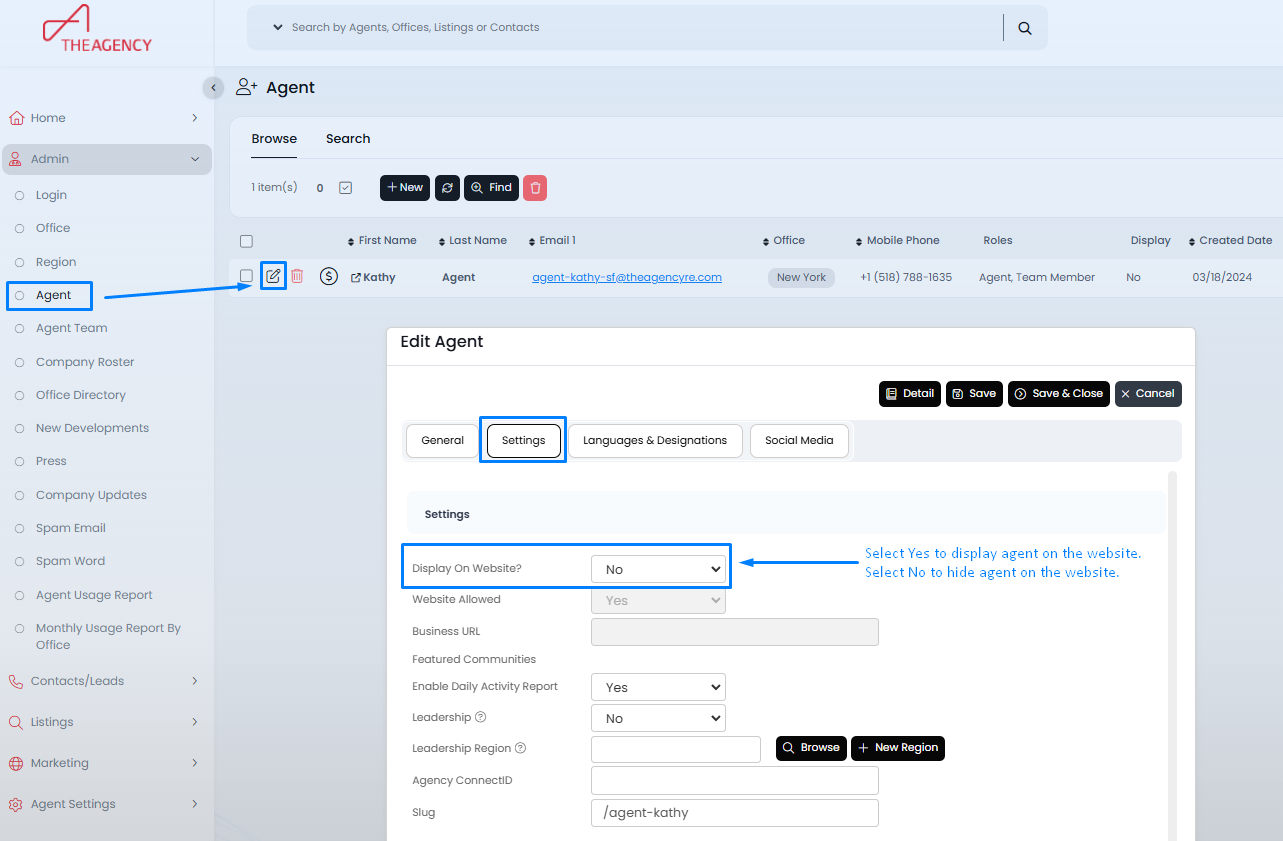Collapse the Admin menu chevron

pyautogui.click(x=195, y=159)
